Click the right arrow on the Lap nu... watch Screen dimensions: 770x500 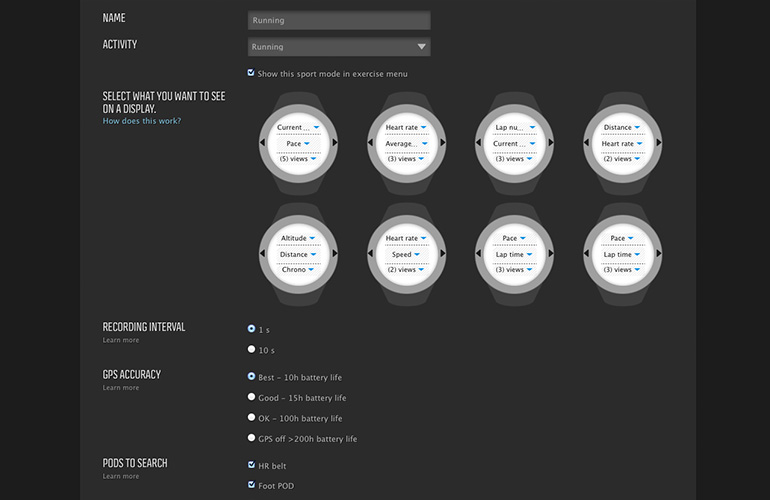coord(551,142)
